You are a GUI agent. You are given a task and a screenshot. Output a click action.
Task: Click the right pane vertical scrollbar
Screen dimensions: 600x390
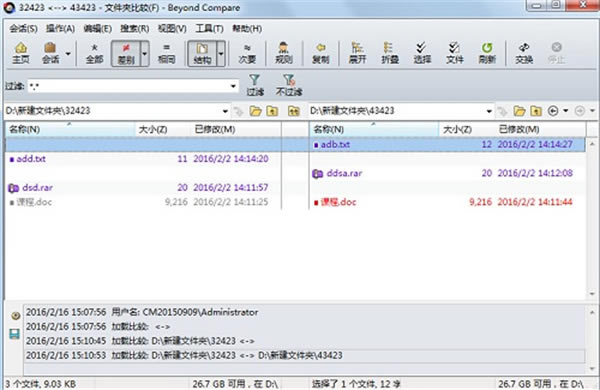coord(592,219)
